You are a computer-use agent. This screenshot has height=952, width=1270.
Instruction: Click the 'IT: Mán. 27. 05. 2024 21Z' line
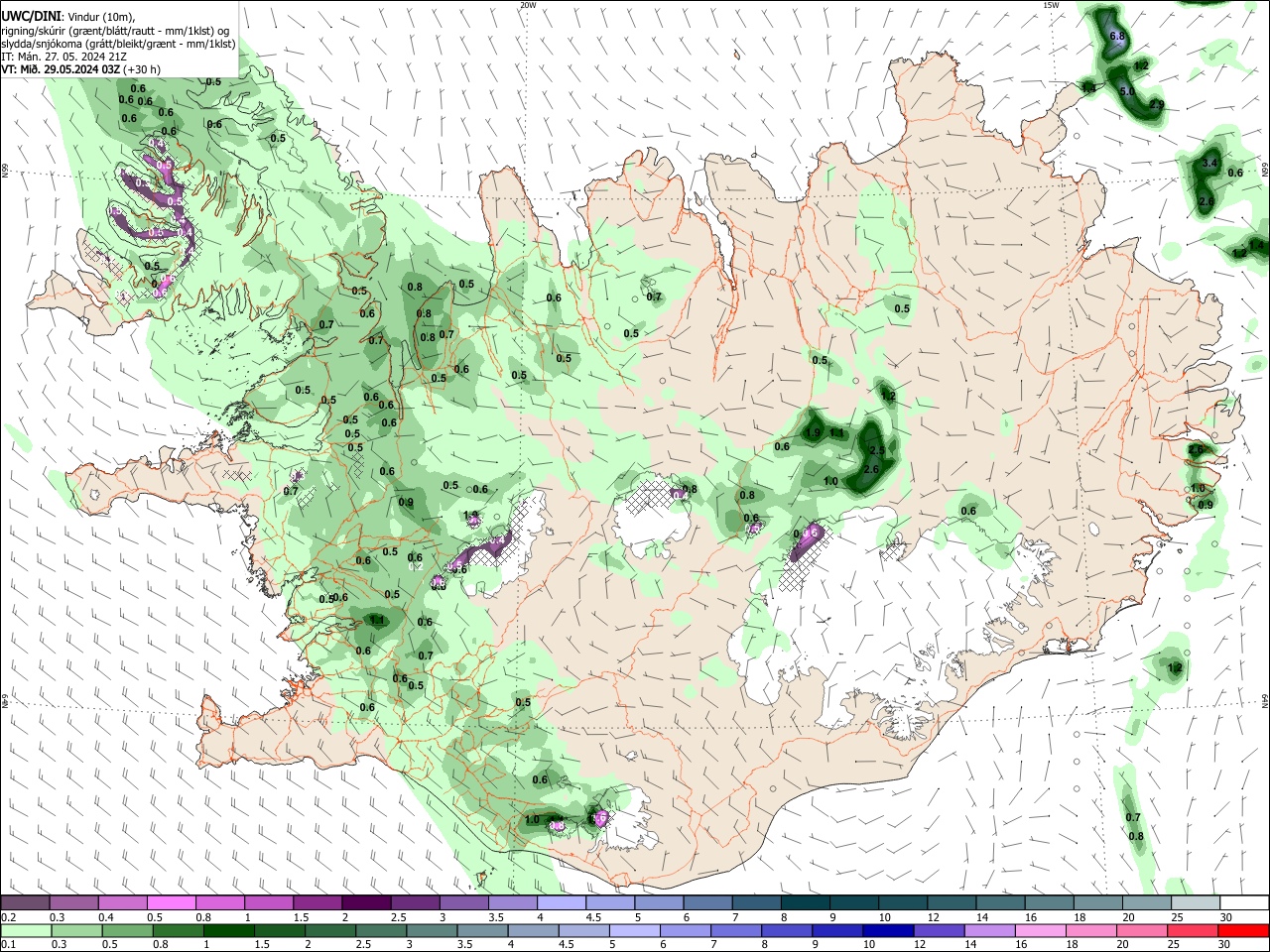pyautogui.click(x=63, y=57)
